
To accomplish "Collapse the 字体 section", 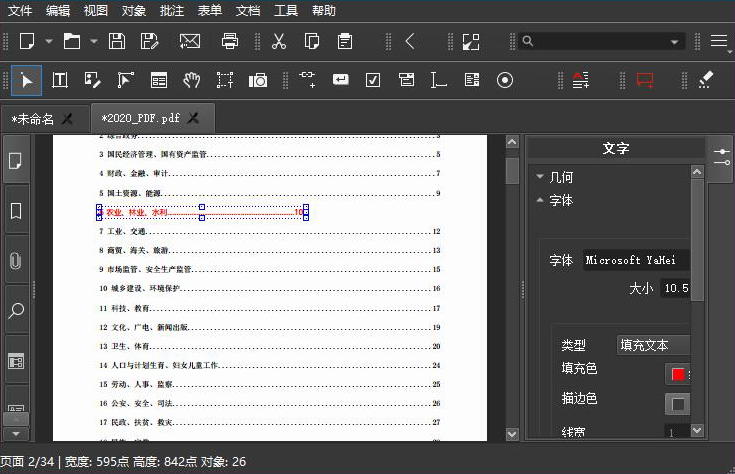I will point(540,200).
